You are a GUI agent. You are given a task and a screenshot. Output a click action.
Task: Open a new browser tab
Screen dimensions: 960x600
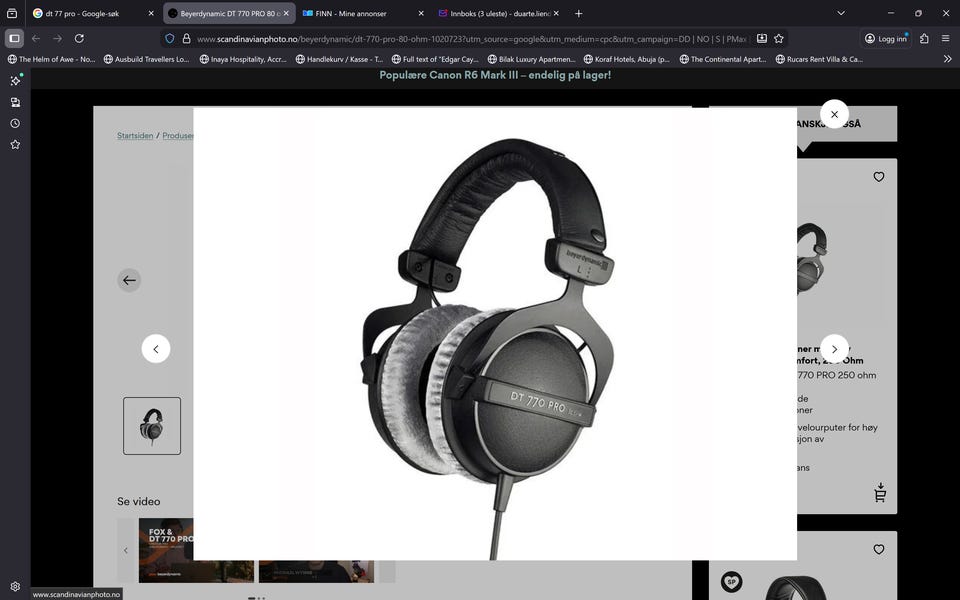tap(579, 13)
